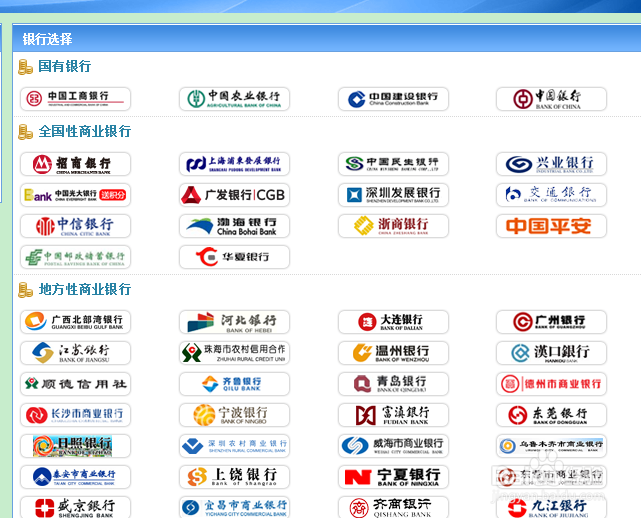Select 广西北部湾银行 Guangxi Beibu Gulf Bank
Viewport: 641px width, 518px height.
pyautogui.click(x=75, y=322)
